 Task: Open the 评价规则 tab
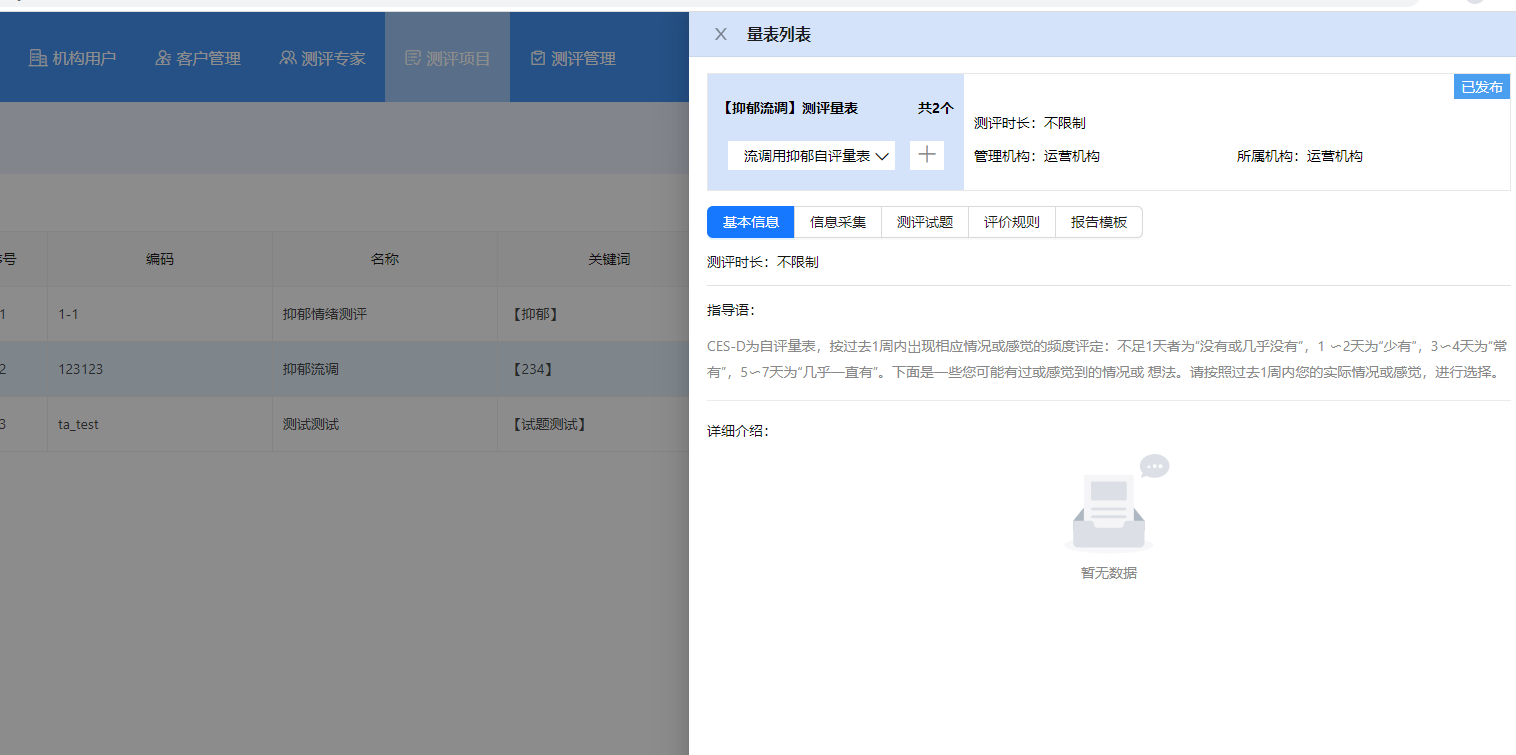(1011, 222)
